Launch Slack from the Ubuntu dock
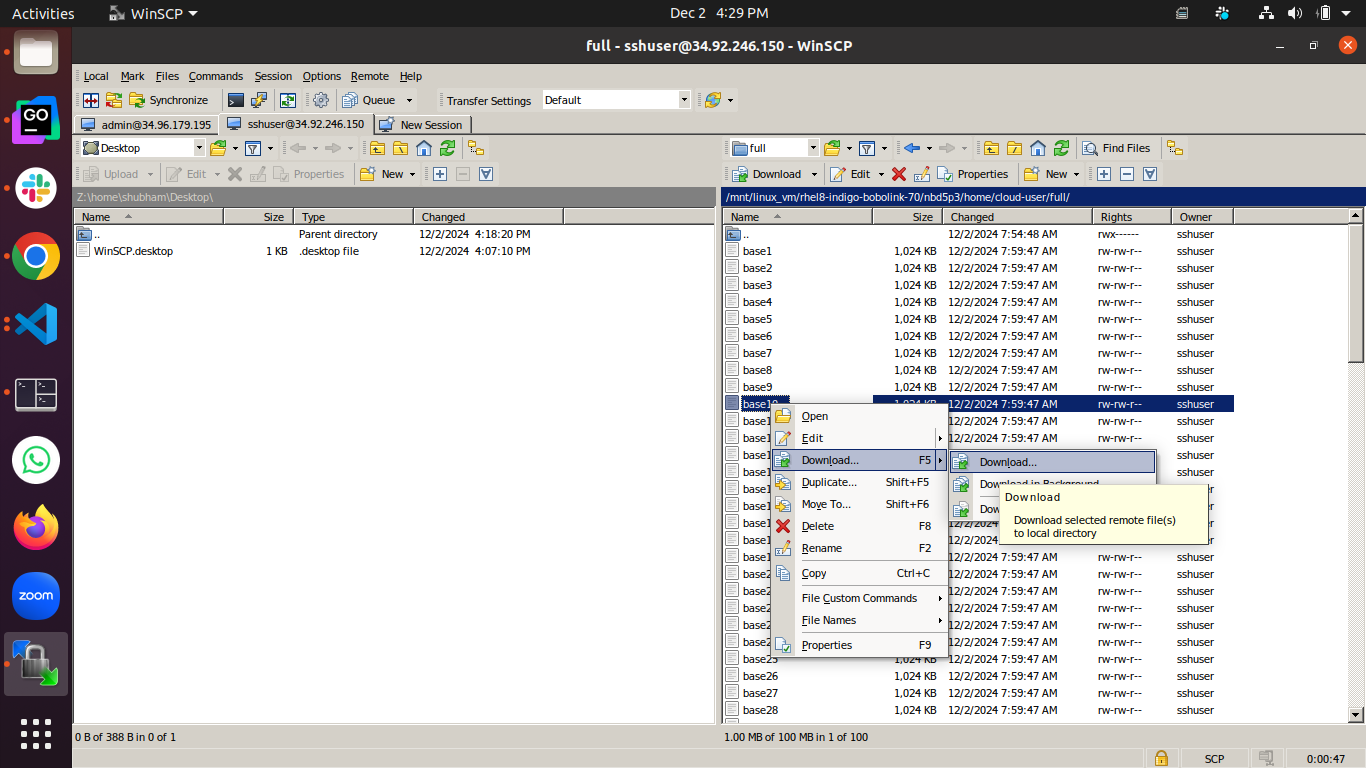 click(x=36, y=188)
